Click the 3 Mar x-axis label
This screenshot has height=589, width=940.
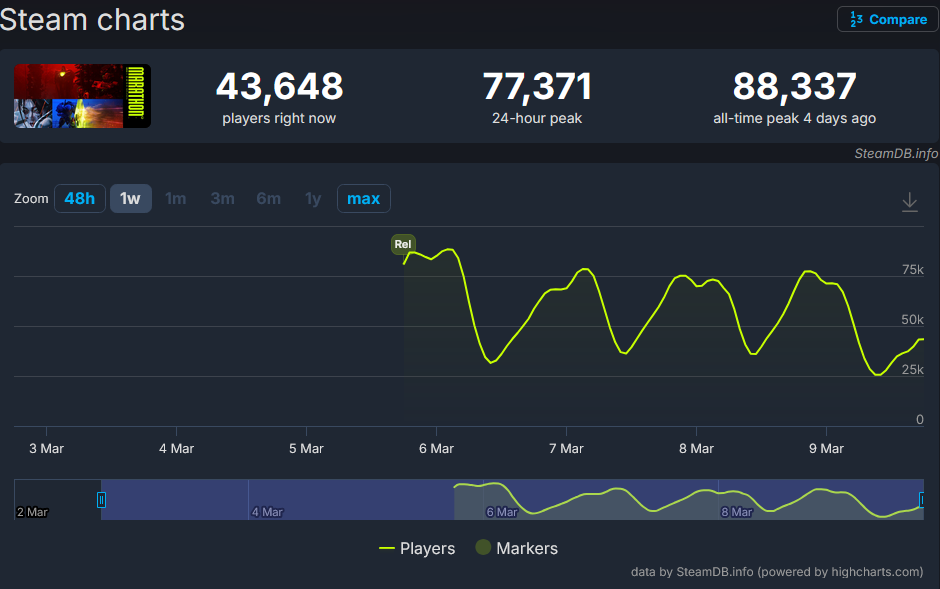(46, 449)
